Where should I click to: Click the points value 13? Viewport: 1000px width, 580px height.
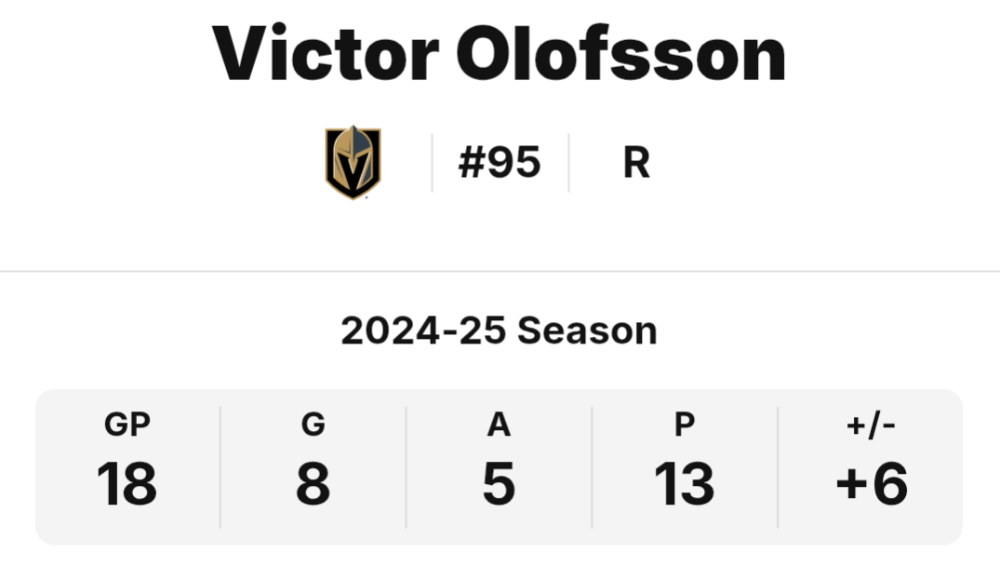pos(684,484)
